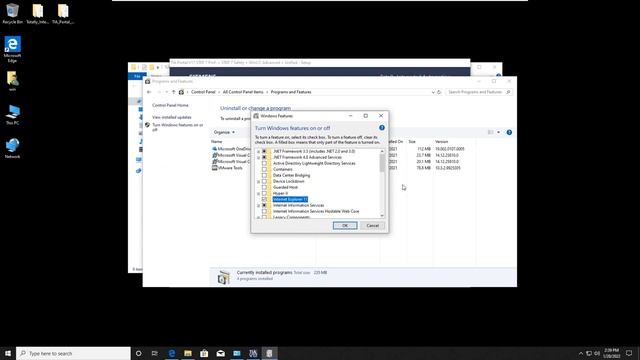Select Microsoft OneDrive program entry

pyautogui.click(x=231, y=149)
